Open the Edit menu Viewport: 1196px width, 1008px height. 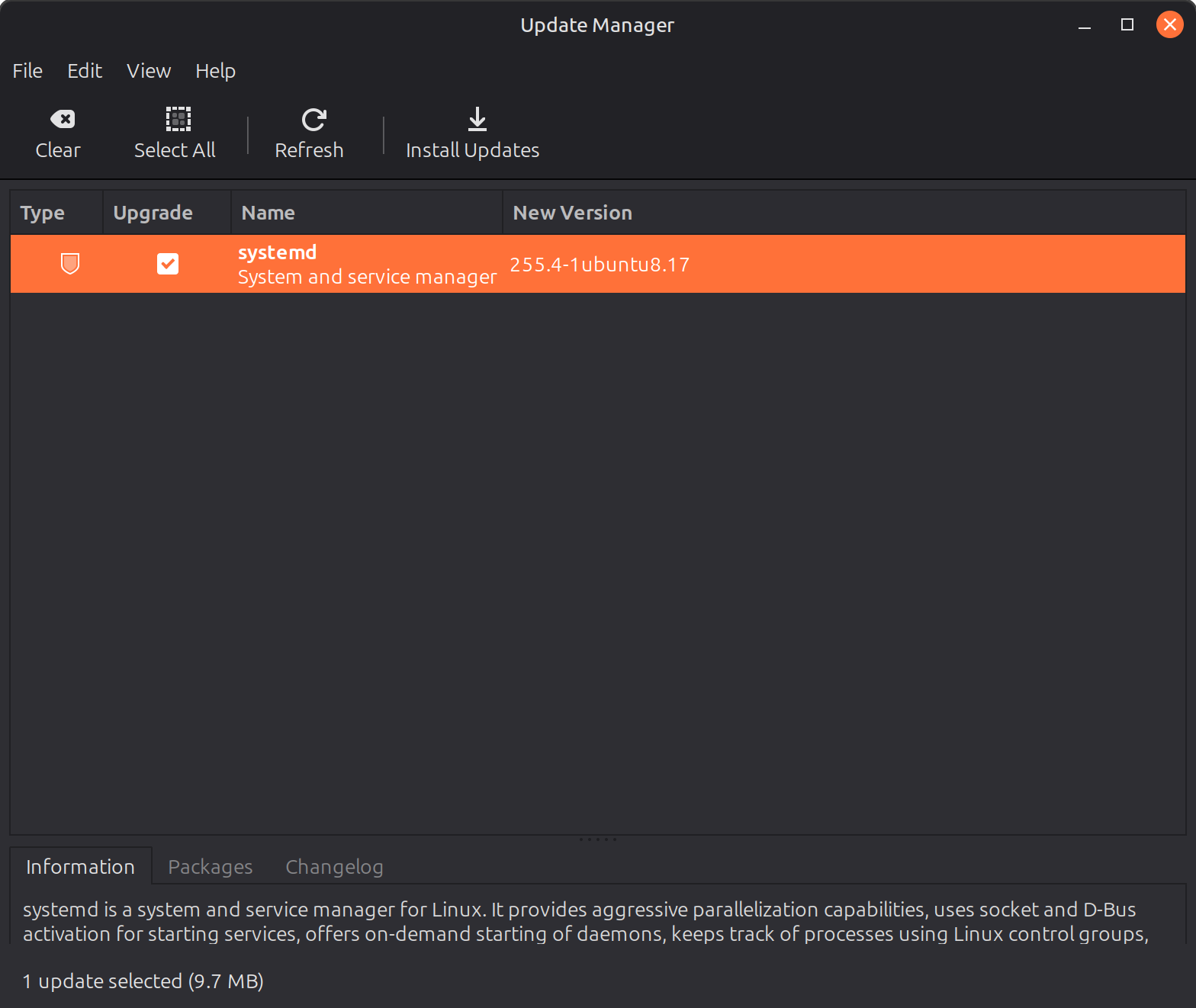coord(85,71)
